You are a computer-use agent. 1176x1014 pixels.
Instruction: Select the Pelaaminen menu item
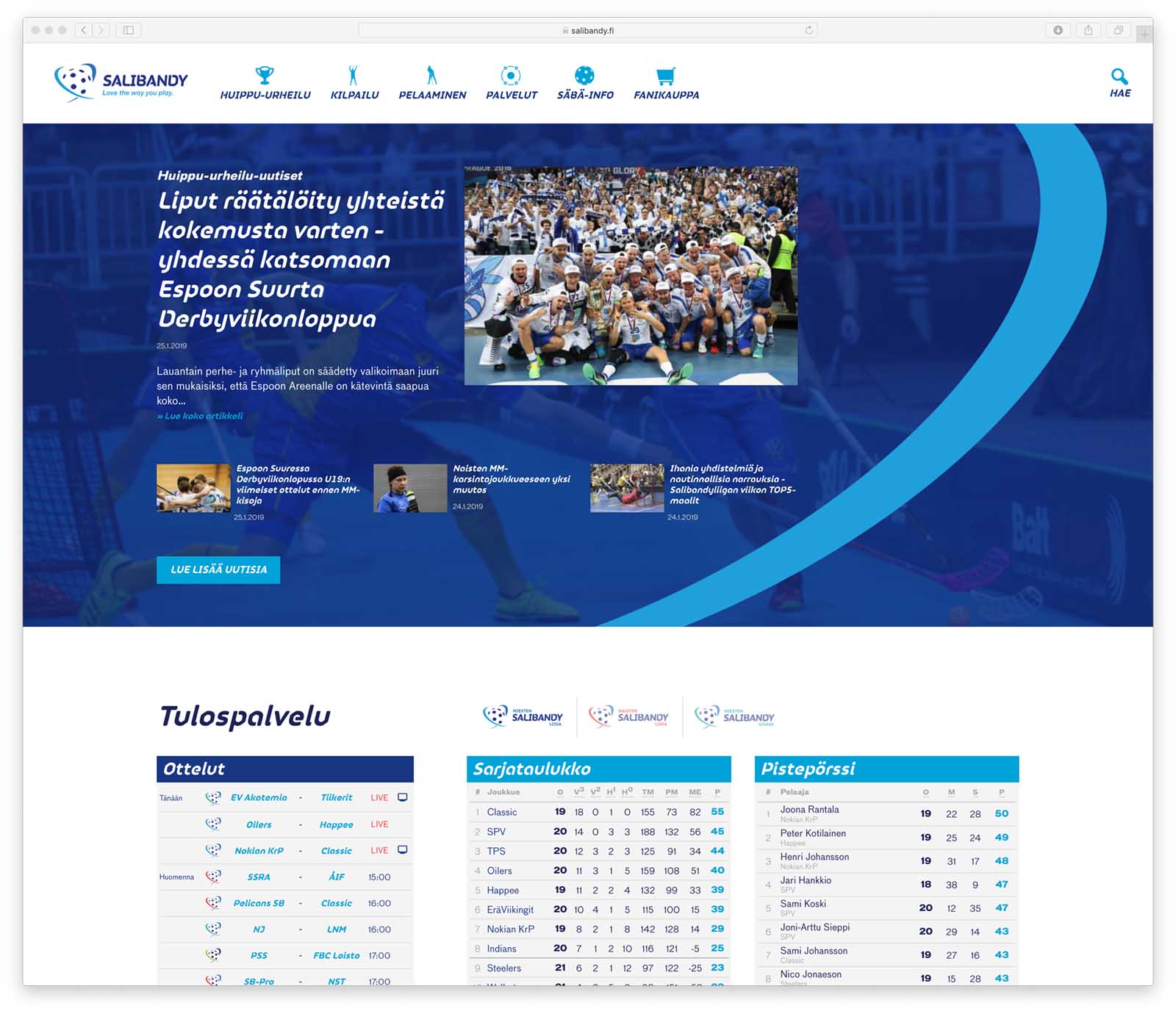pyautogui.click(x=432, y=82)
